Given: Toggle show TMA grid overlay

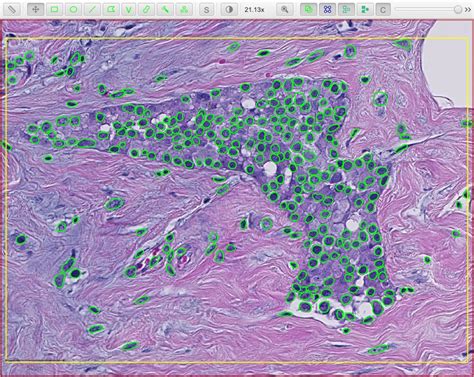Looking at the screenshot, I should 327,9.
